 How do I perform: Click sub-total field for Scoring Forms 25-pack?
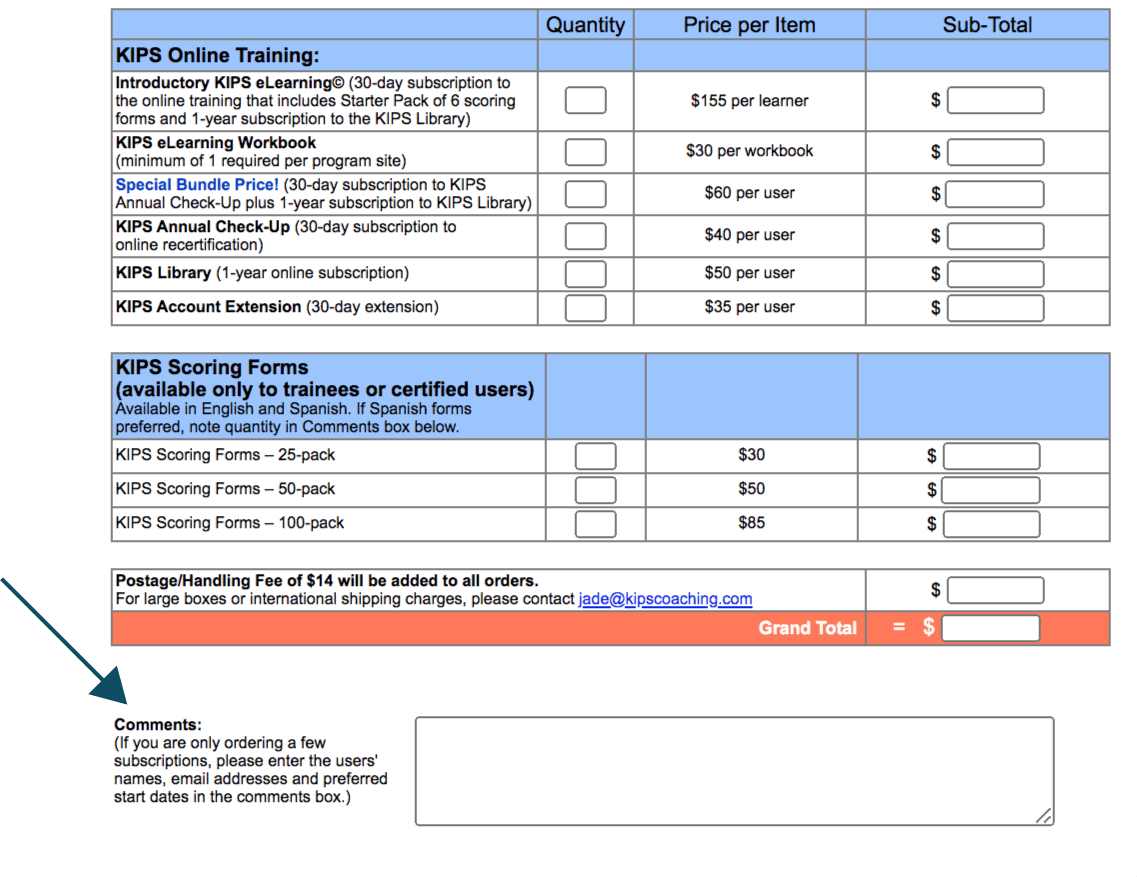(x=991, y=456)
